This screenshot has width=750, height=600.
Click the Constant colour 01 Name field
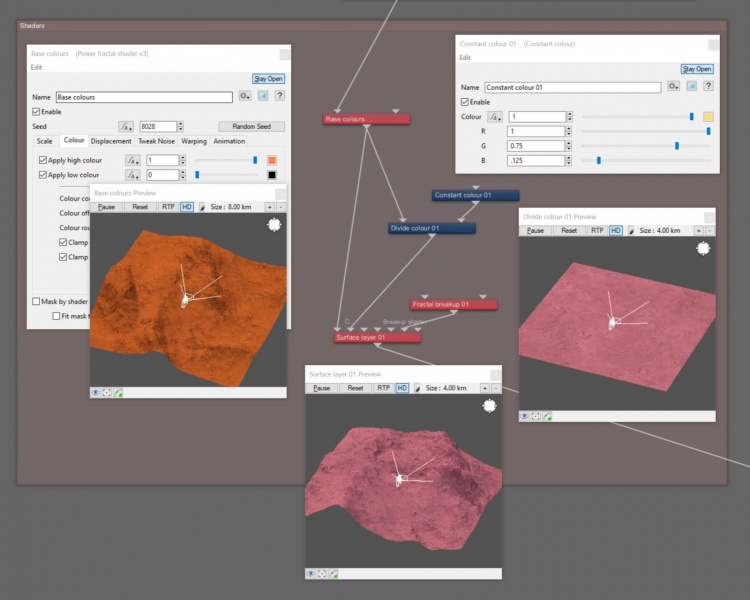click(x=573, y=88)
